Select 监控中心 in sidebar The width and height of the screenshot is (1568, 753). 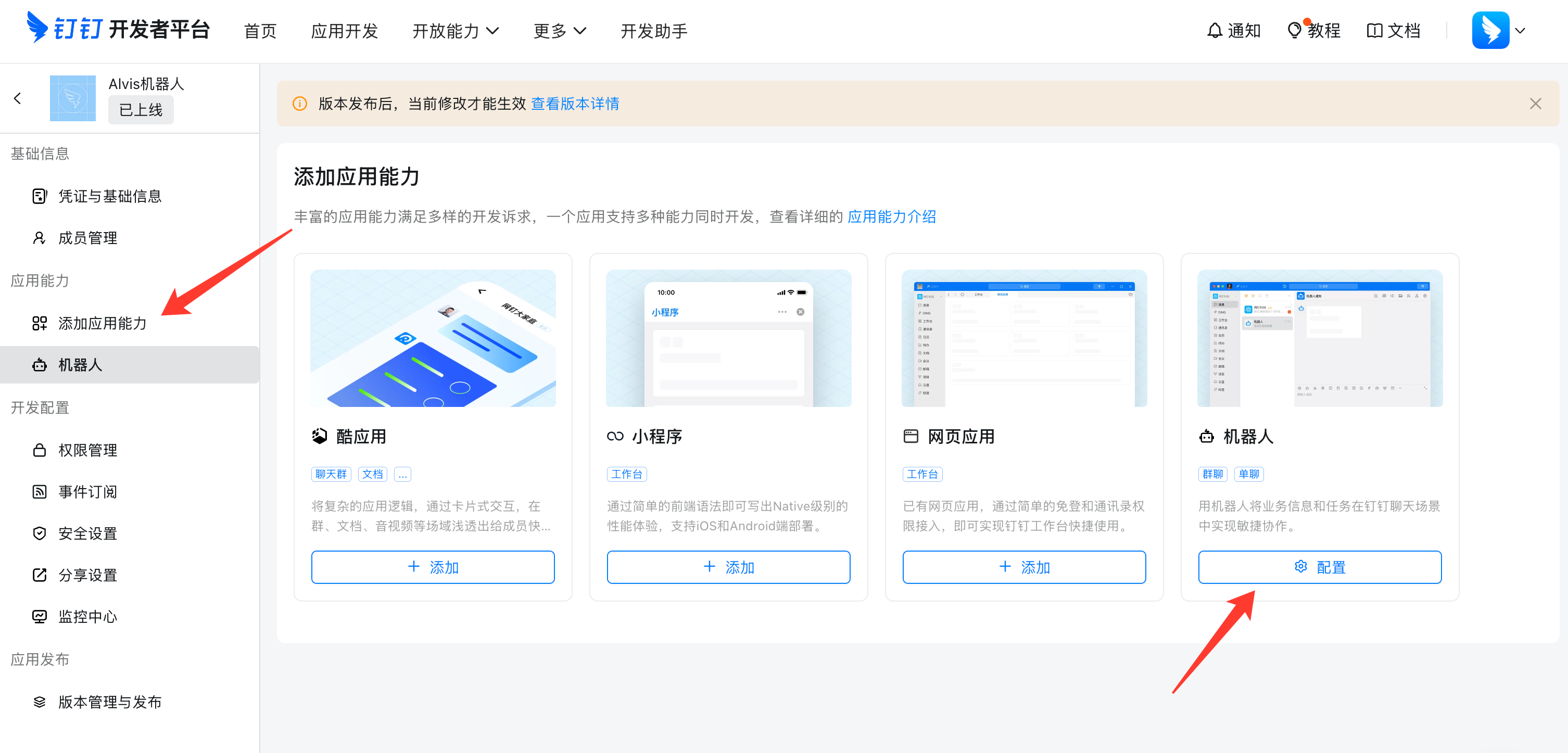point(130,617)
